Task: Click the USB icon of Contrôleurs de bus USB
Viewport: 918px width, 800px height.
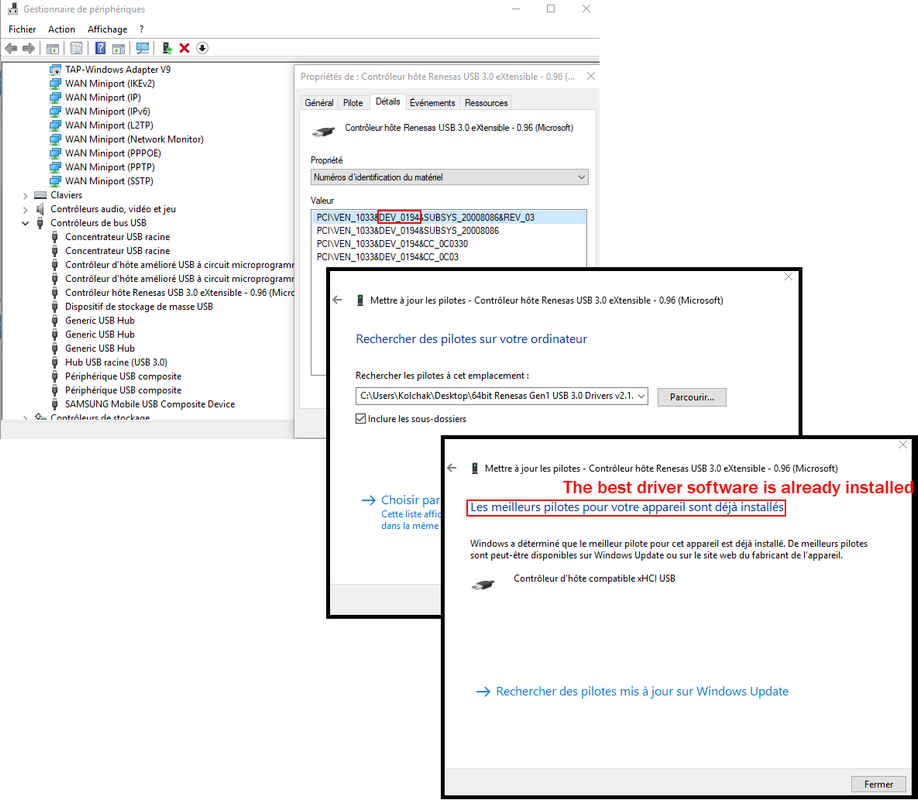Action: click(40, 223)
